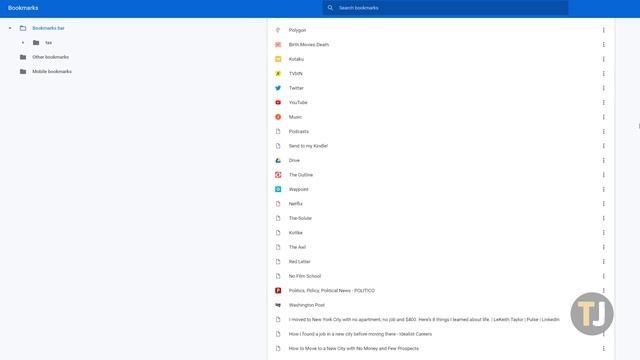Open the three-dot menu for Birth Movies Death

coord(603,44)
